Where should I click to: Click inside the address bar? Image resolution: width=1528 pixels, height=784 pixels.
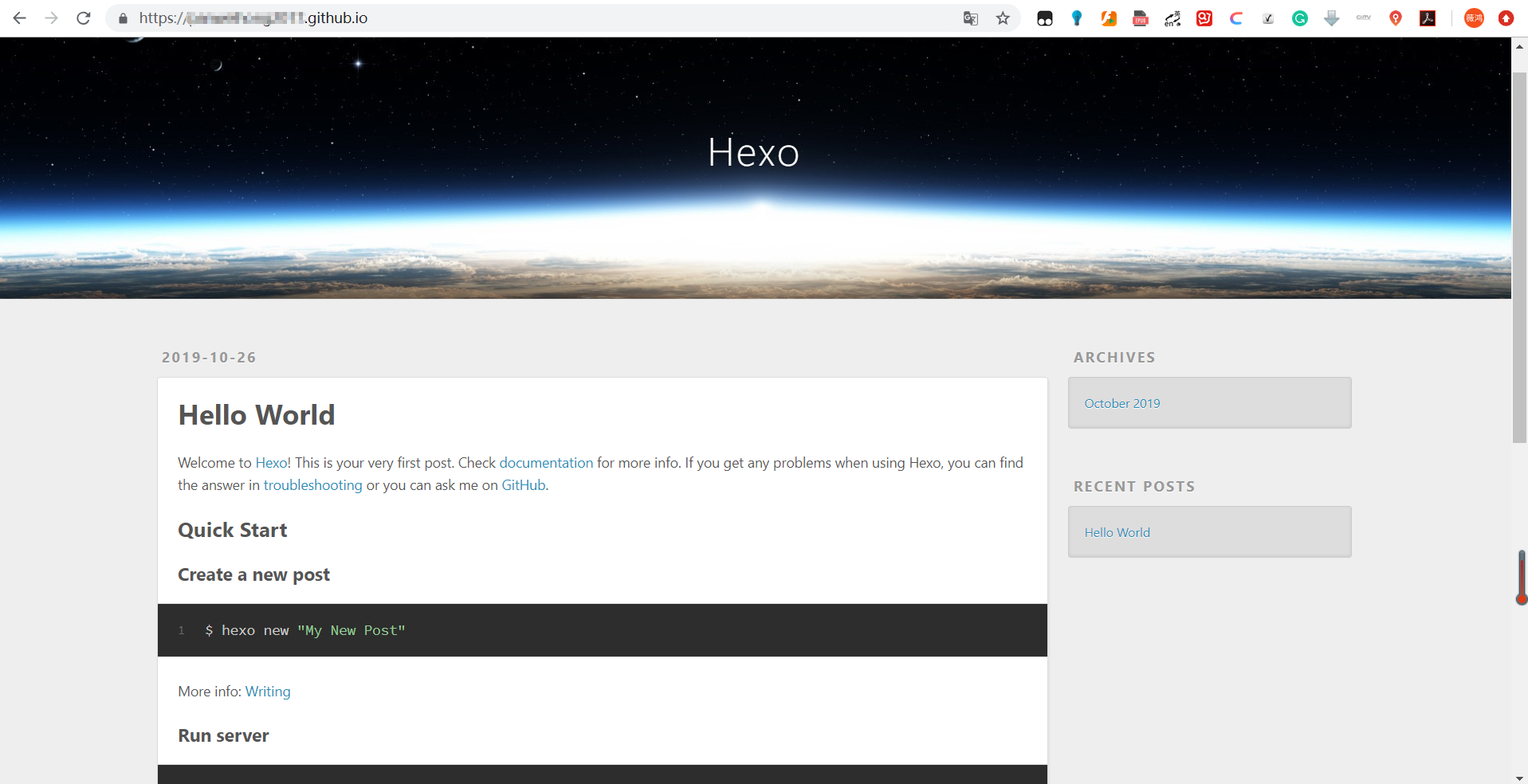(478, 18)
